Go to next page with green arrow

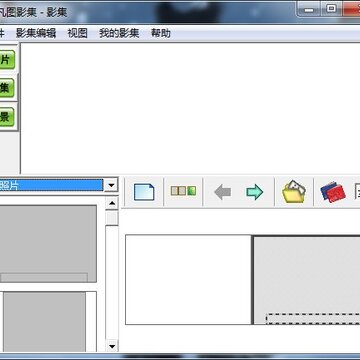(x=255, y=192)
